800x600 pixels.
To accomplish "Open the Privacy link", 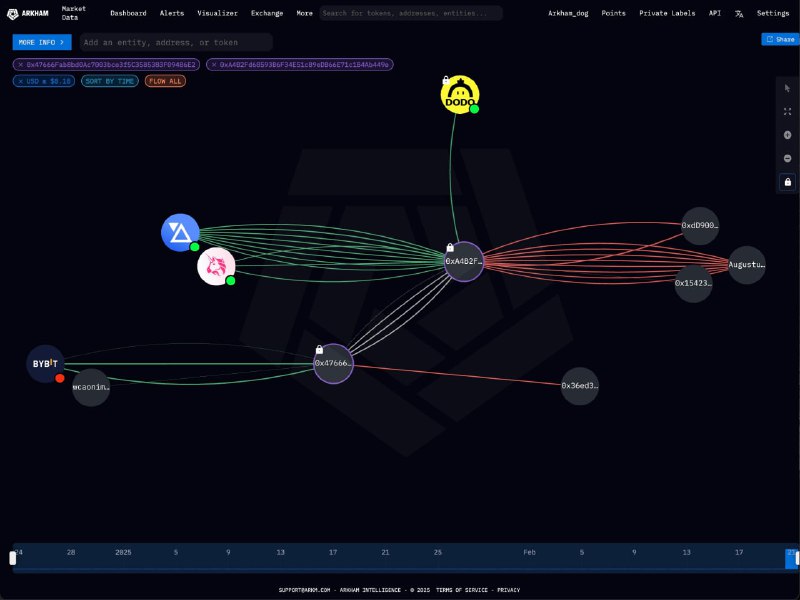I will tap(509, 590).
